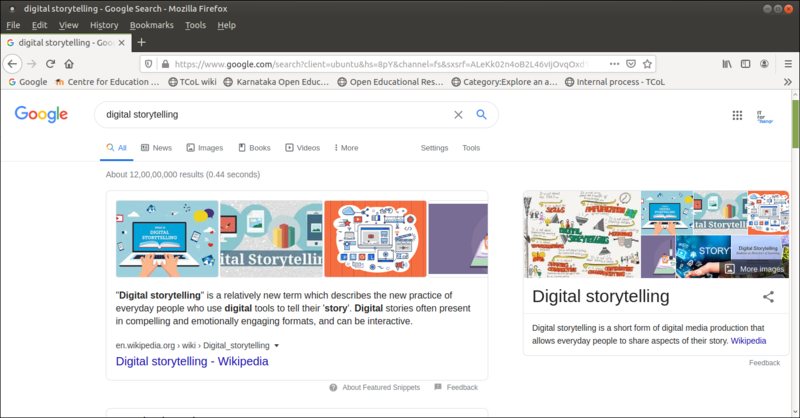Screen dimensions: 800x418
Task: Open the Library icon in toolbar
Action: (x=727, y=64)
